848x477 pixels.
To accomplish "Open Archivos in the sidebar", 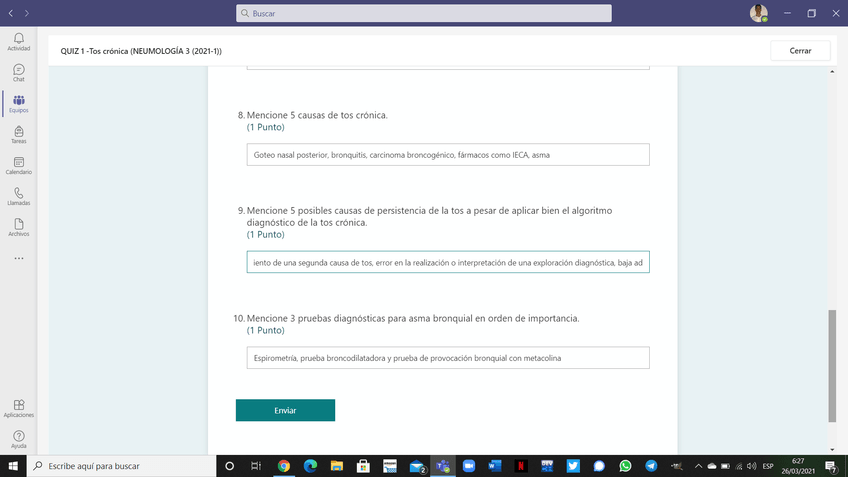I will 18,227.
